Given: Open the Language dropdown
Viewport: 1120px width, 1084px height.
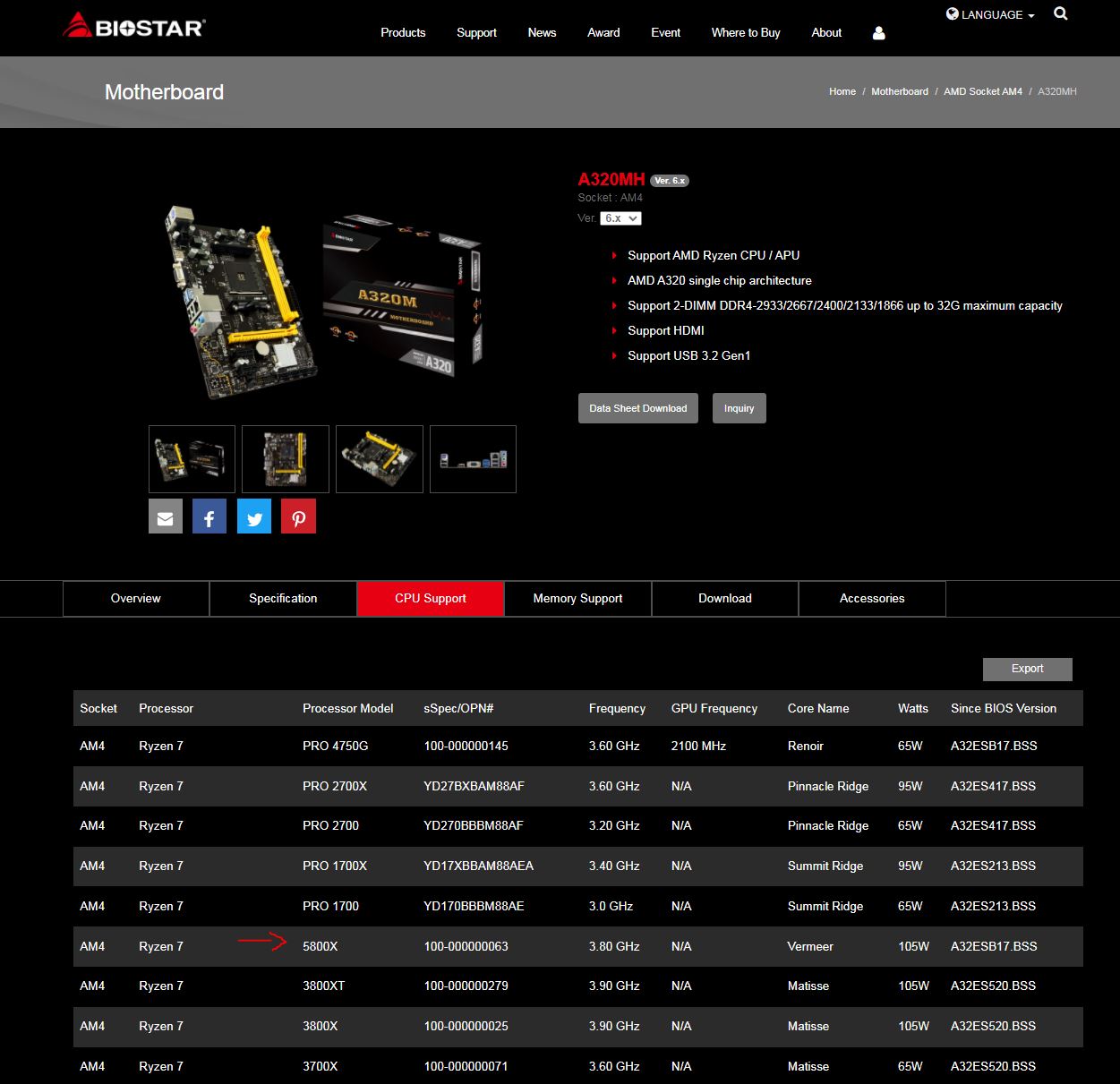Looking at the screenshot, I should [990, 14].
